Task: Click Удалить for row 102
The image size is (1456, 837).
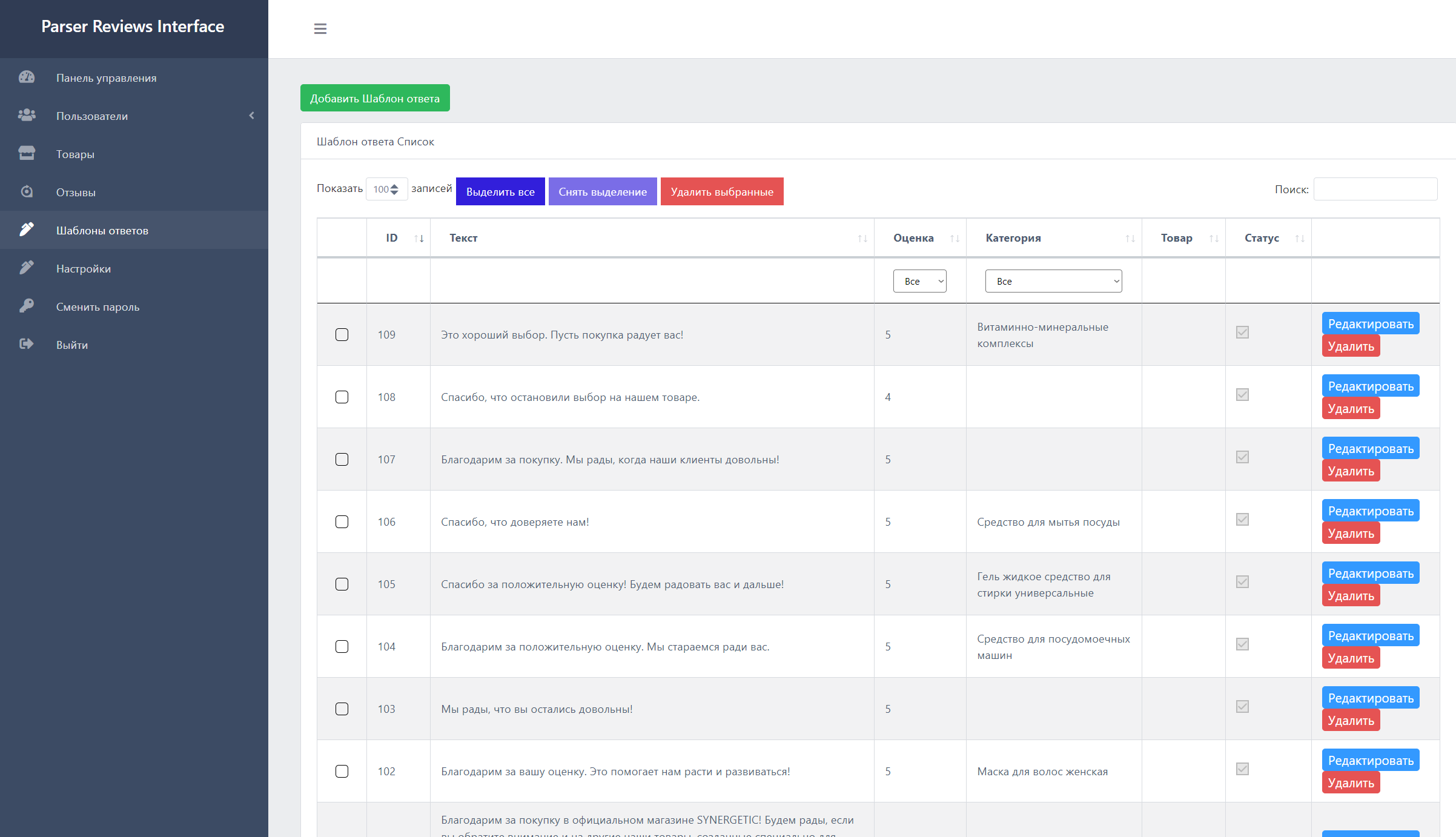Action: 1351,782
